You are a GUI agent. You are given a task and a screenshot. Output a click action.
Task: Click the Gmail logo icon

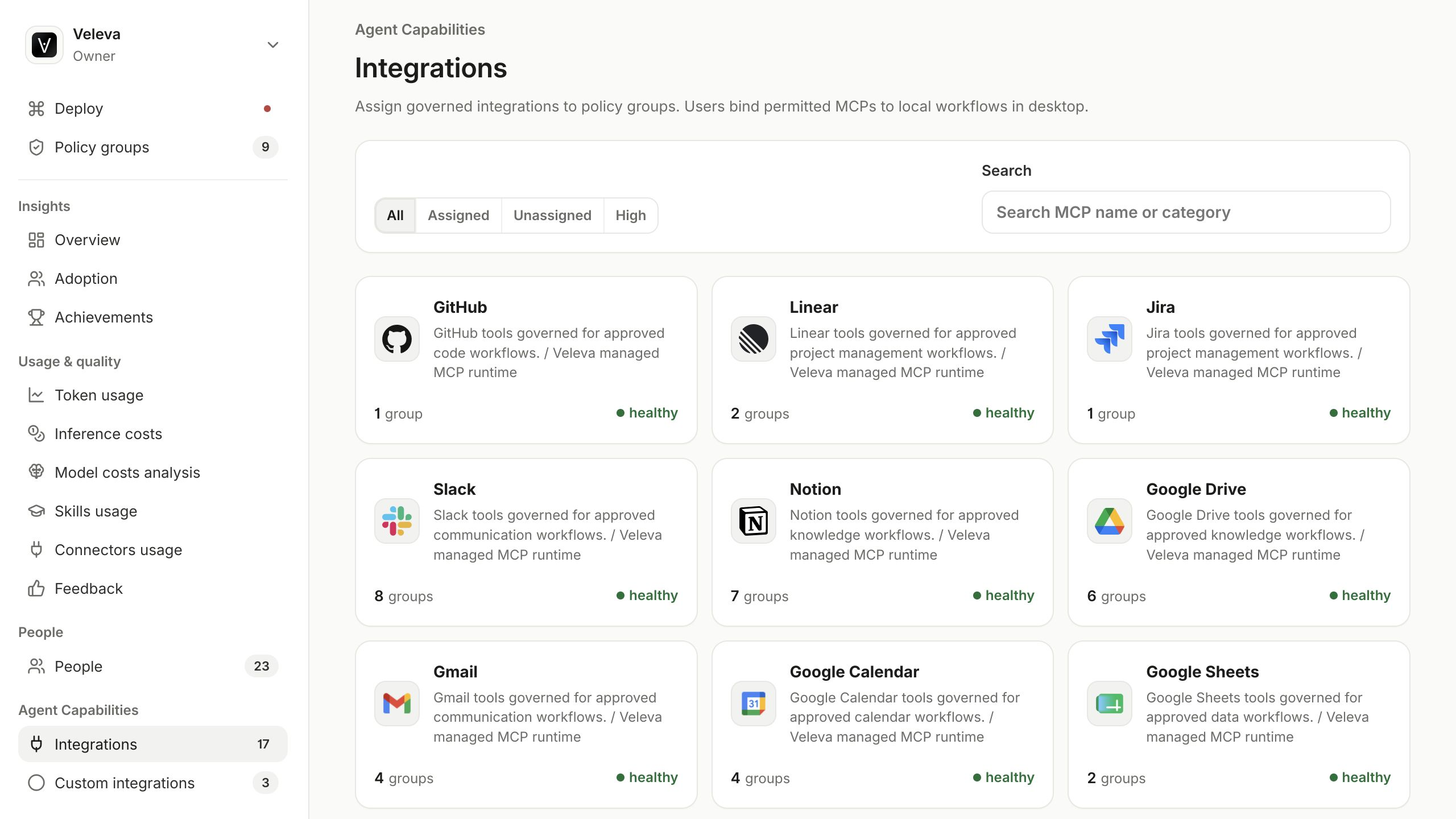[x=397, y=704]
